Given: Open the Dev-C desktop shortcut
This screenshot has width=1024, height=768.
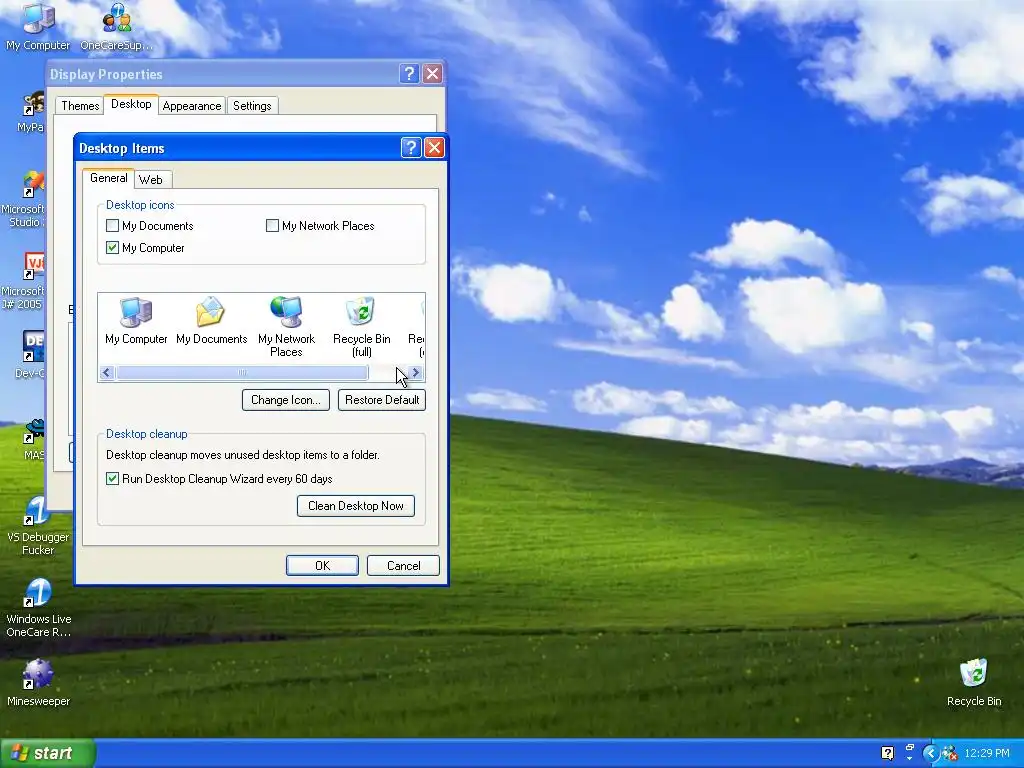Looking at the screenshot, I should (29, 355).
